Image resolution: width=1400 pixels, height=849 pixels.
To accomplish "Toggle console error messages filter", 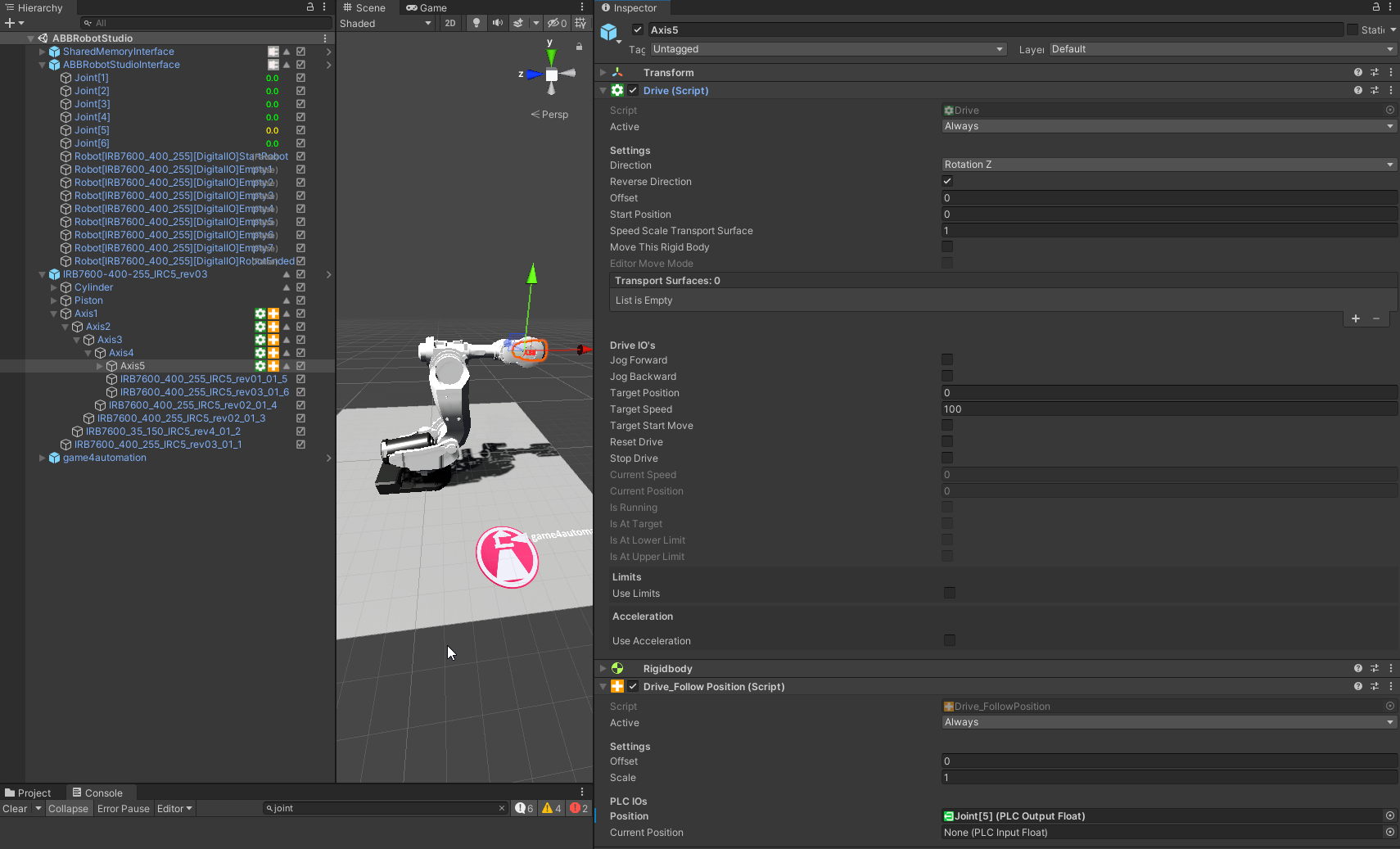I will [579, 809].
